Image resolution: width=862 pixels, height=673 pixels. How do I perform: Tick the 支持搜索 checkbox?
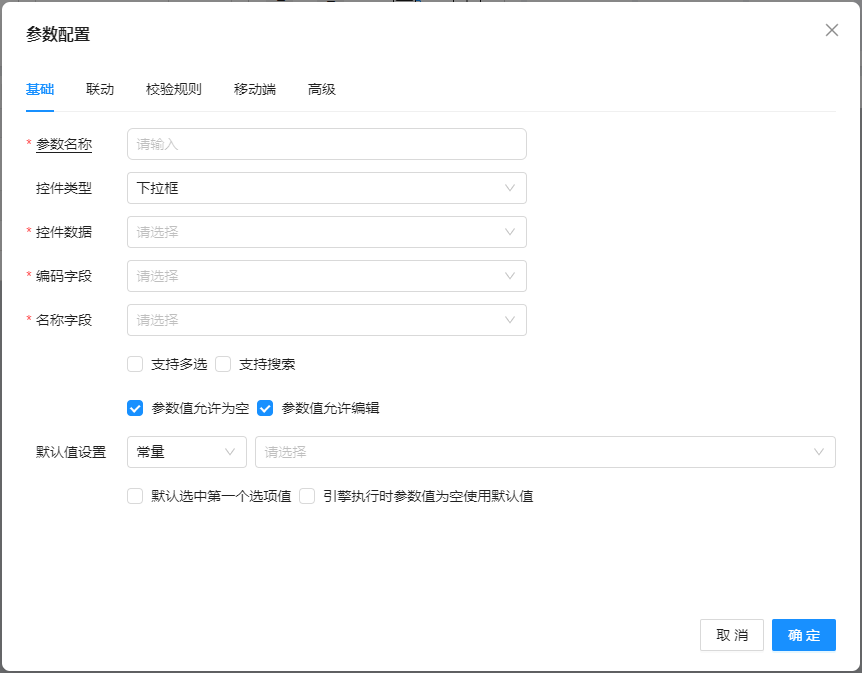223,364
